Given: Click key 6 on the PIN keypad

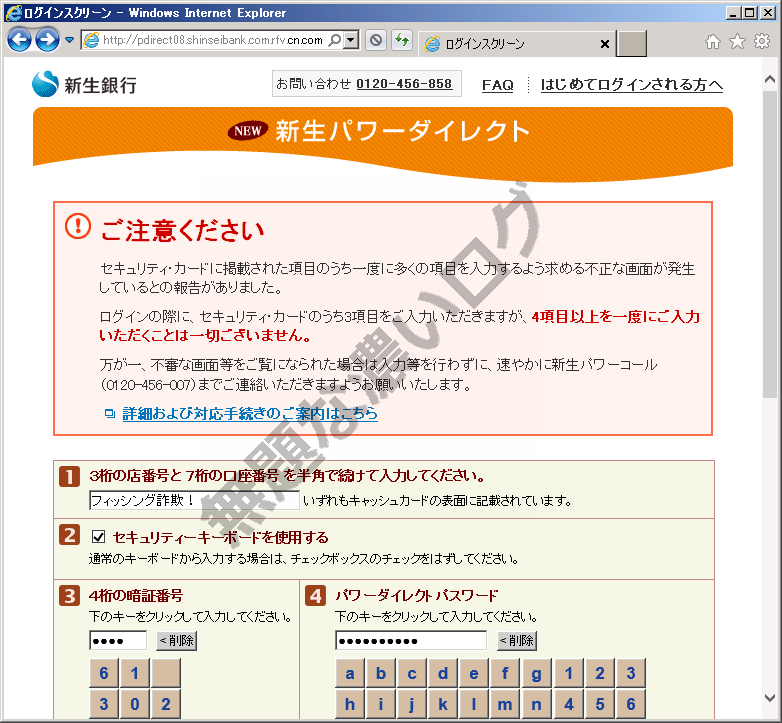Looking at the screenshot, I should pyautogui.click(x=104, y=673).
